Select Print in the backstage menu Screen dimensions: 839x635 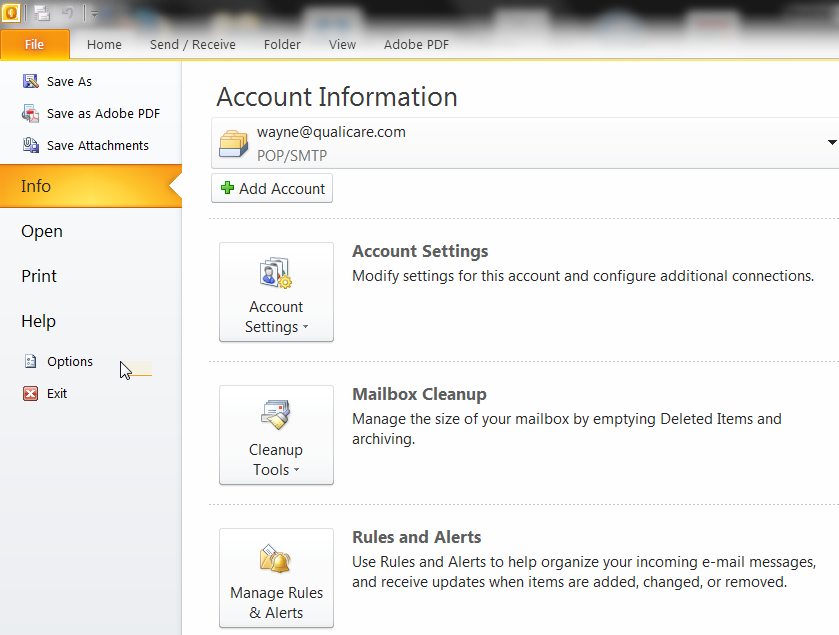pos(39,276)
